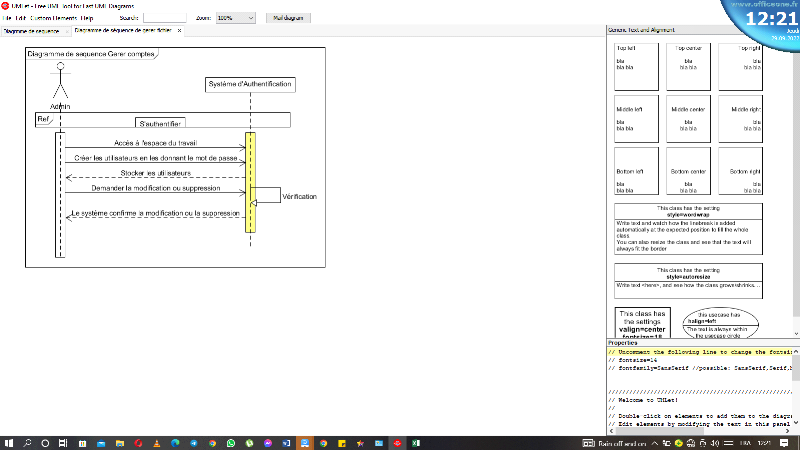Viewport: 800px width, 450px height.
Task: Open the File menu
Action: point(7,18)
